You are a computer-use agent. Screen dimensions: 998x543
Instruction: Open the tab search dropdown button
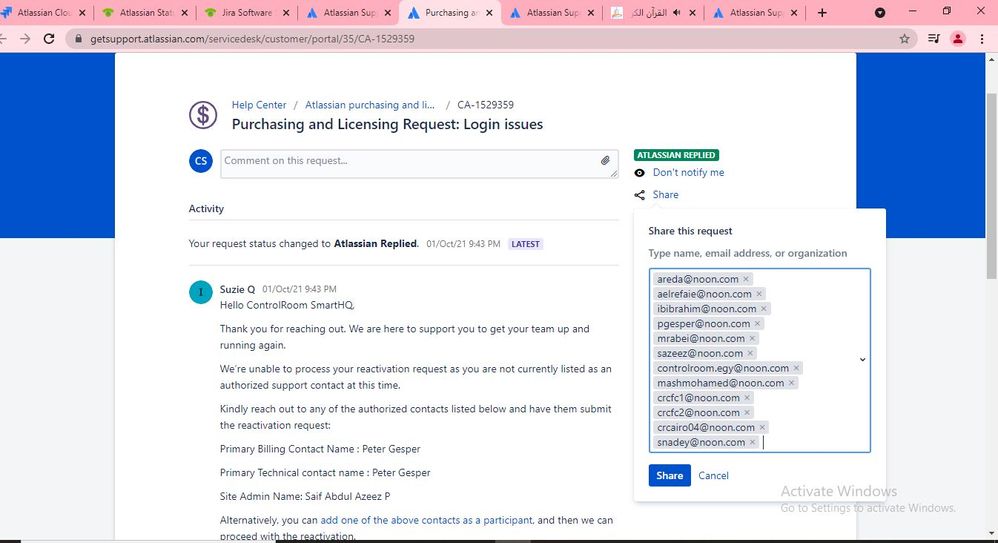(x=880, y=13)
